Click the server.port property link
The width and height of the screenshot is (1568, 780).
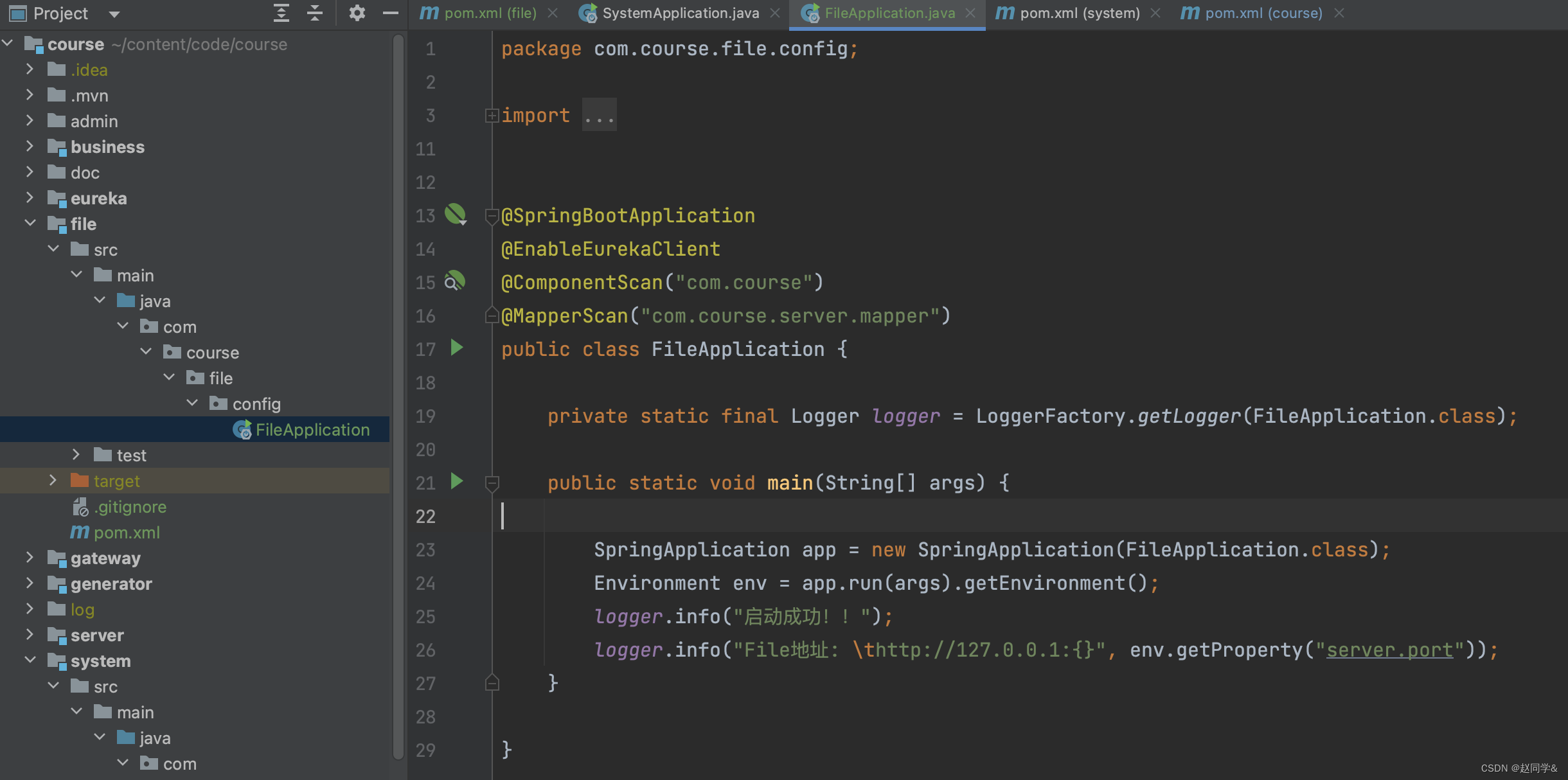(x=1389, y=650)
